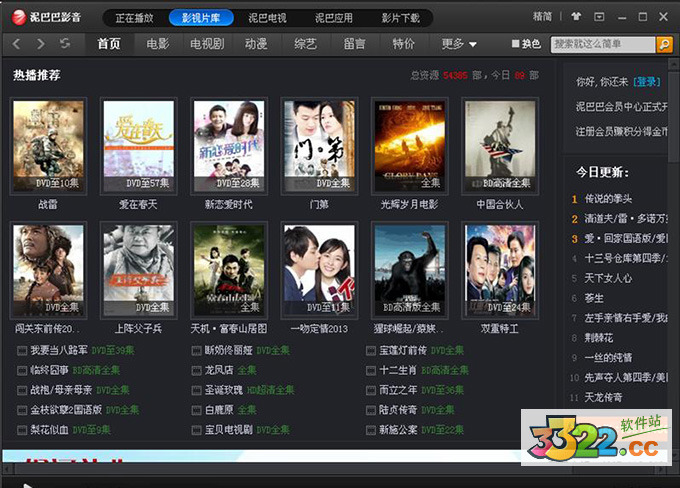Click the search input field
The height and width of the screenshot is (488, 680).
[x=603, y=44]
